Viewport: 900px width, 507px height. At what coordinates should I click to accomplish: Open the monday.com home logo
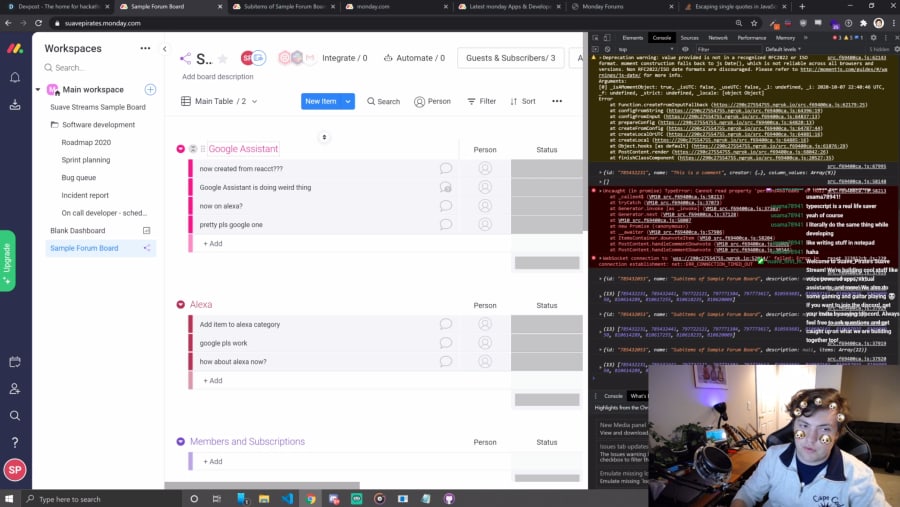coord(15,49)
